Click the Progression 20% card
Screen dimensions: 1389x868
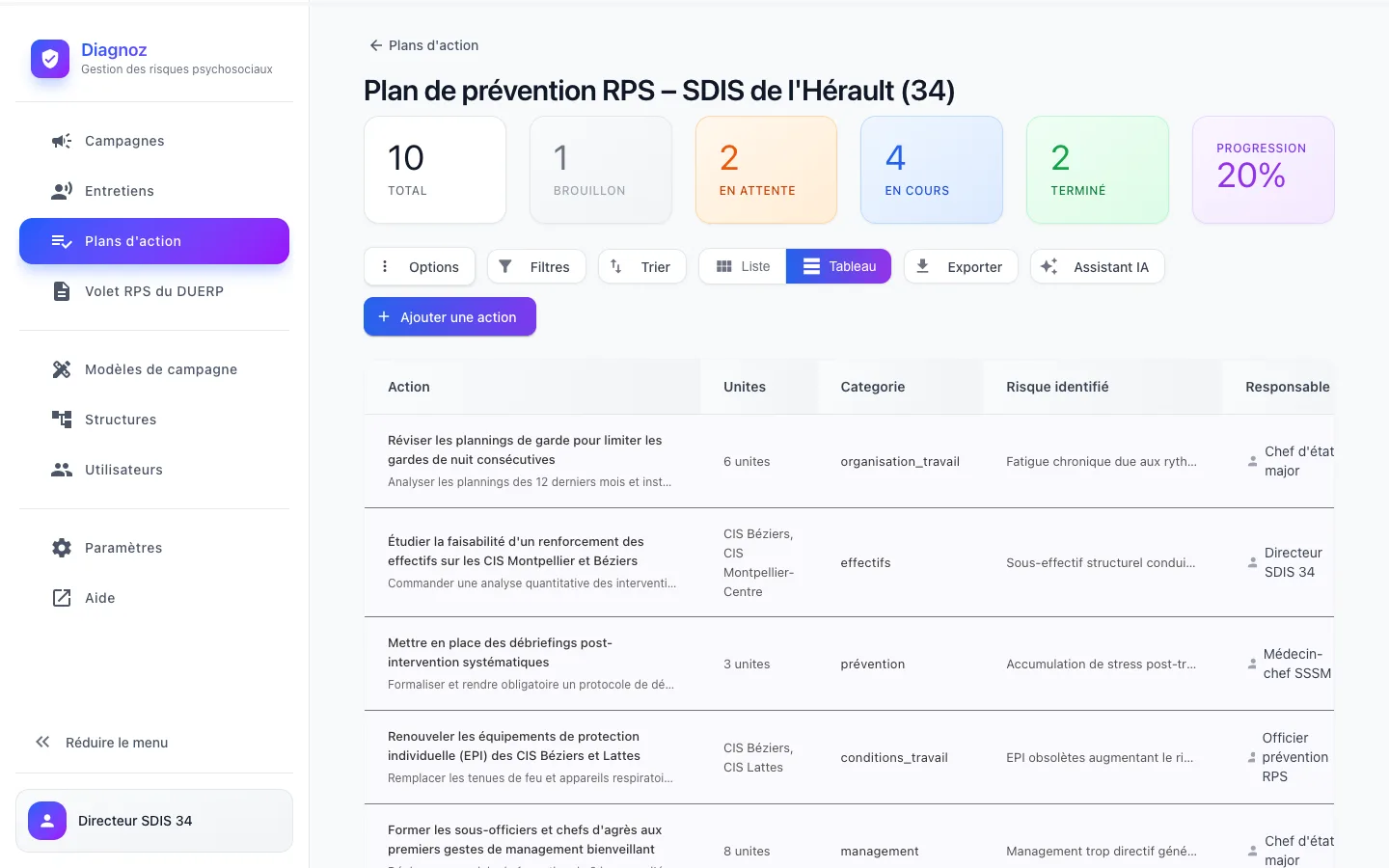(1264, 170)
